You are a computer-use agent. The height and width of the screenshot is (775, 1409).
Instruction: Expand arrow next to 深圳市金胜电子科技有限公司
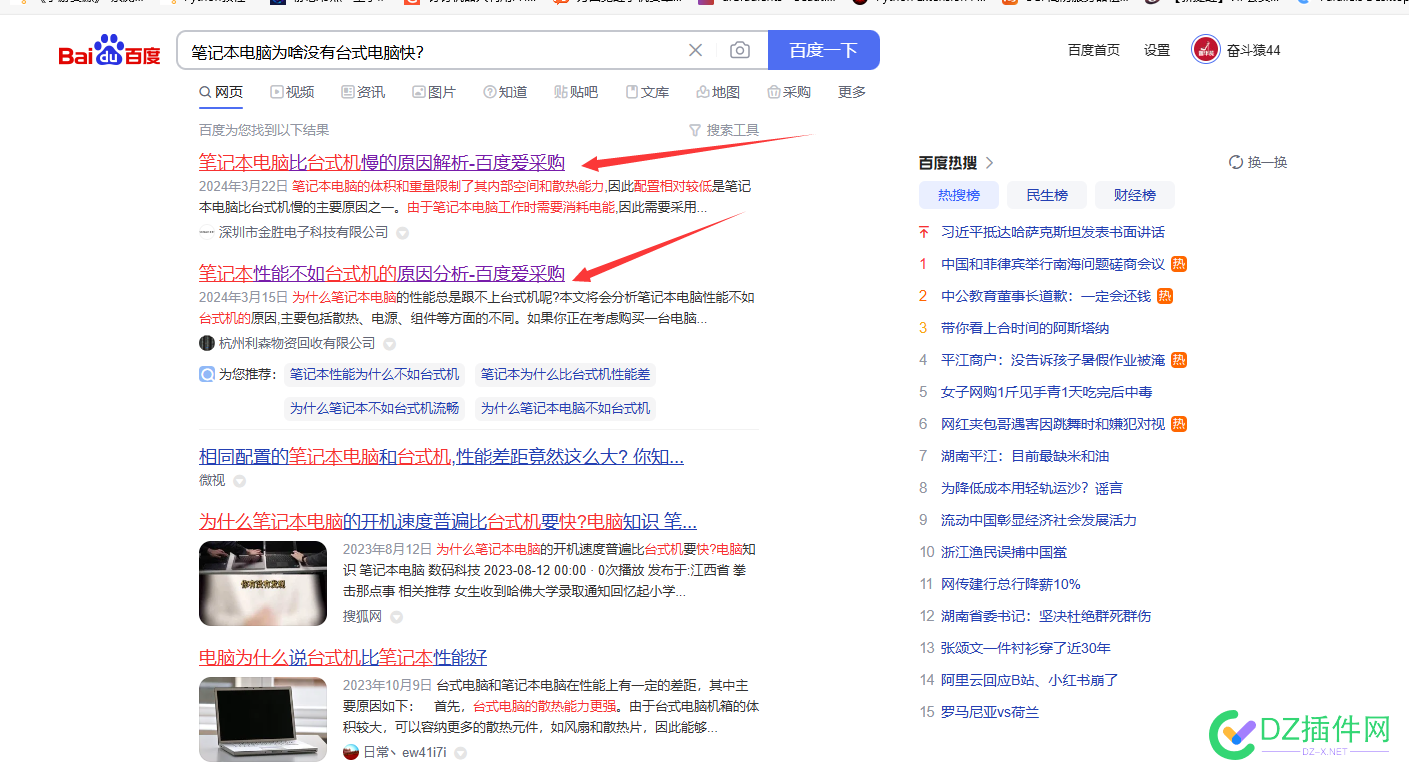point(403,233)
